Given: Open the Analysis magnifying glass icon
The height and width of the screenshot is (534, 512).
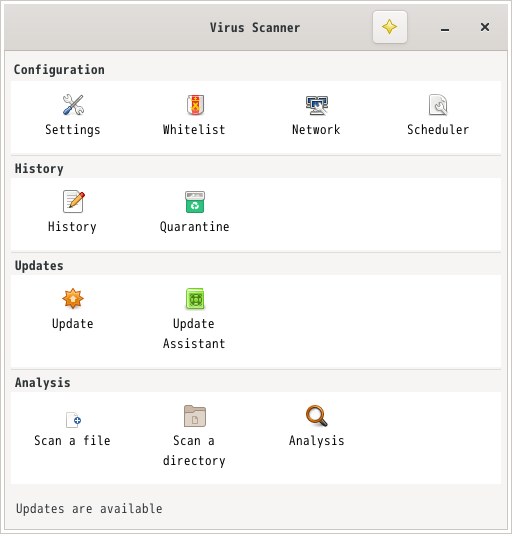Looking at the screenshot, I should 316,415.
